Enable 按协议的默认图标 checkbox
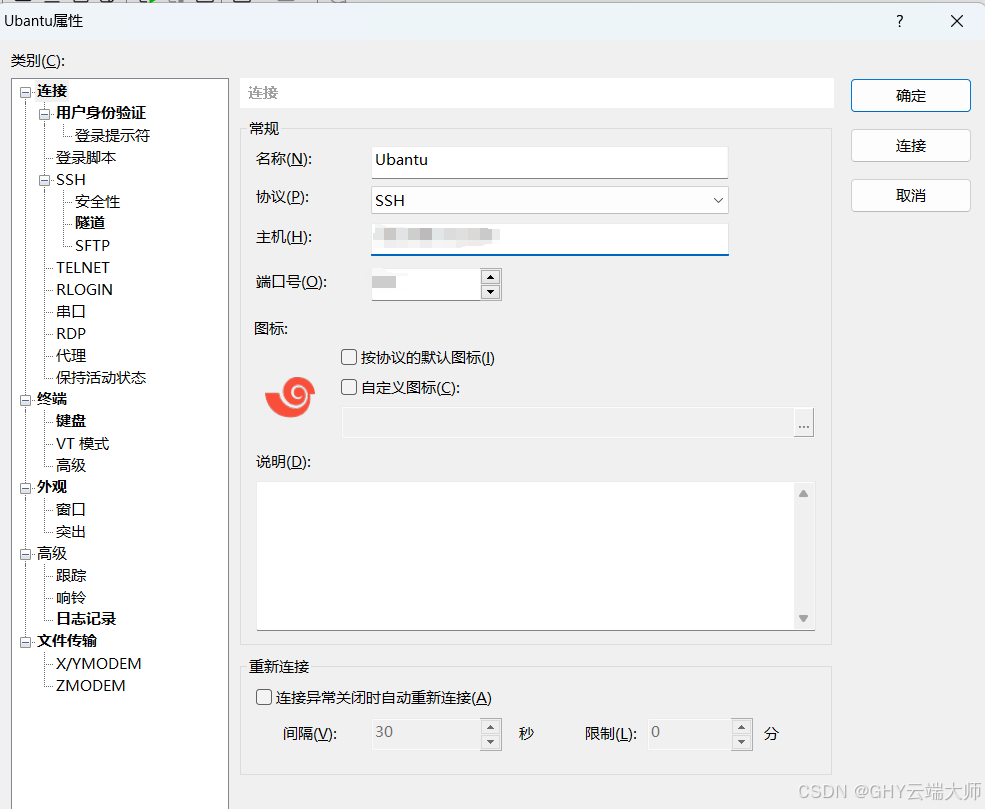Viewport: 985px width, 809px height. (x=349, y=357)
